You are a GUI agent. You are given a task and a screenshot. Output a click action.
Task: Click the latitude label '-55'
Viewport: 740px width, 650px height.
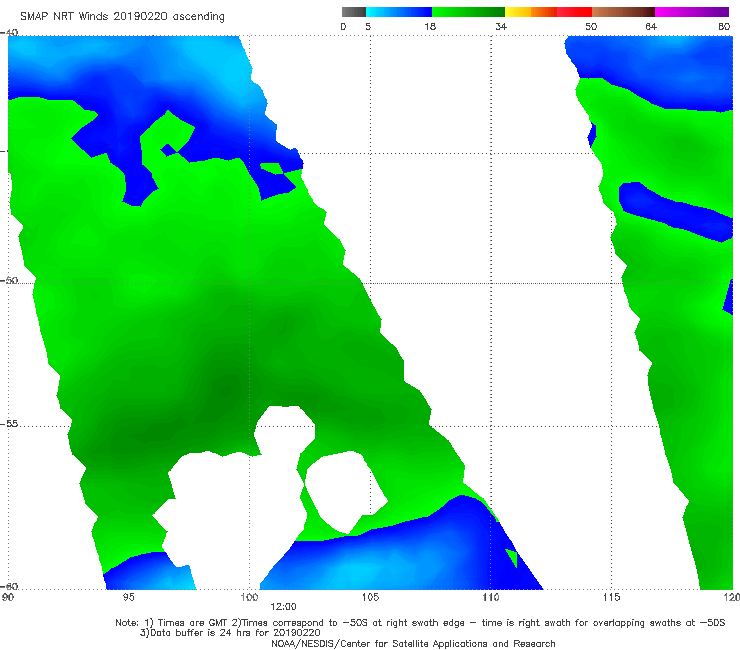(x=9, y=424)
